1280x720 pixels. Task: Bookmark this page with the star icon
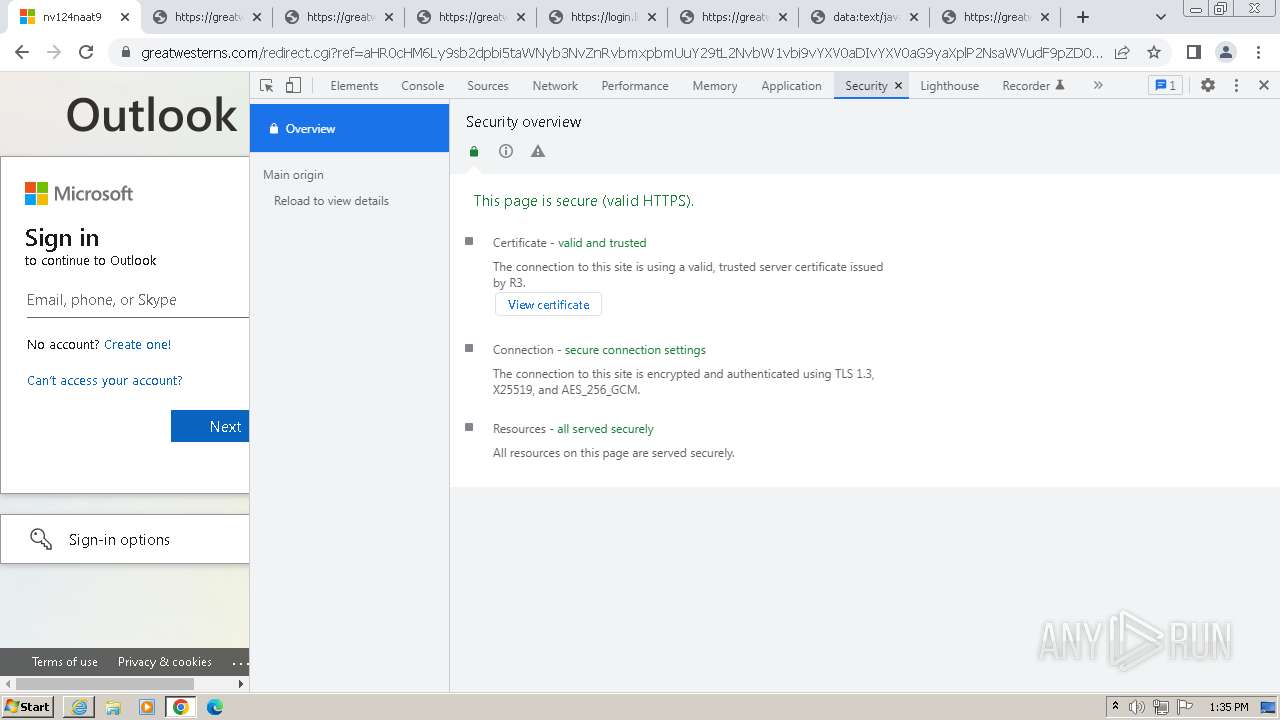click(1154, 53)
